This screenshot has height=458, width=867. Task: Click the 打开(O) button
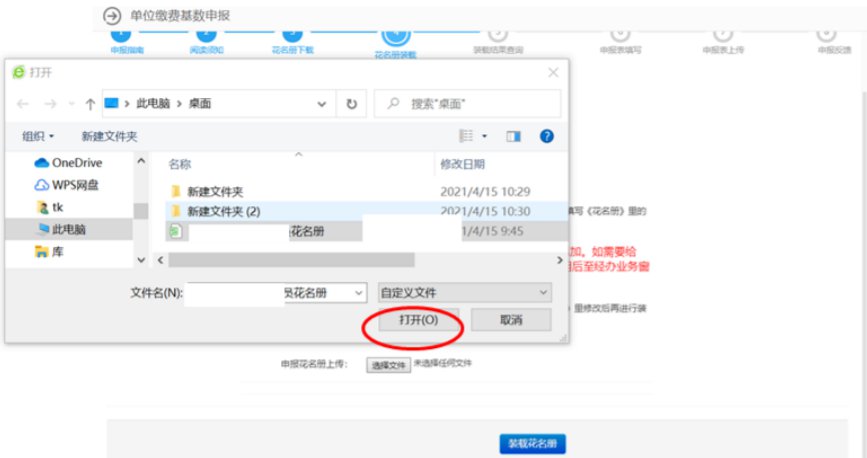point(419,320)
